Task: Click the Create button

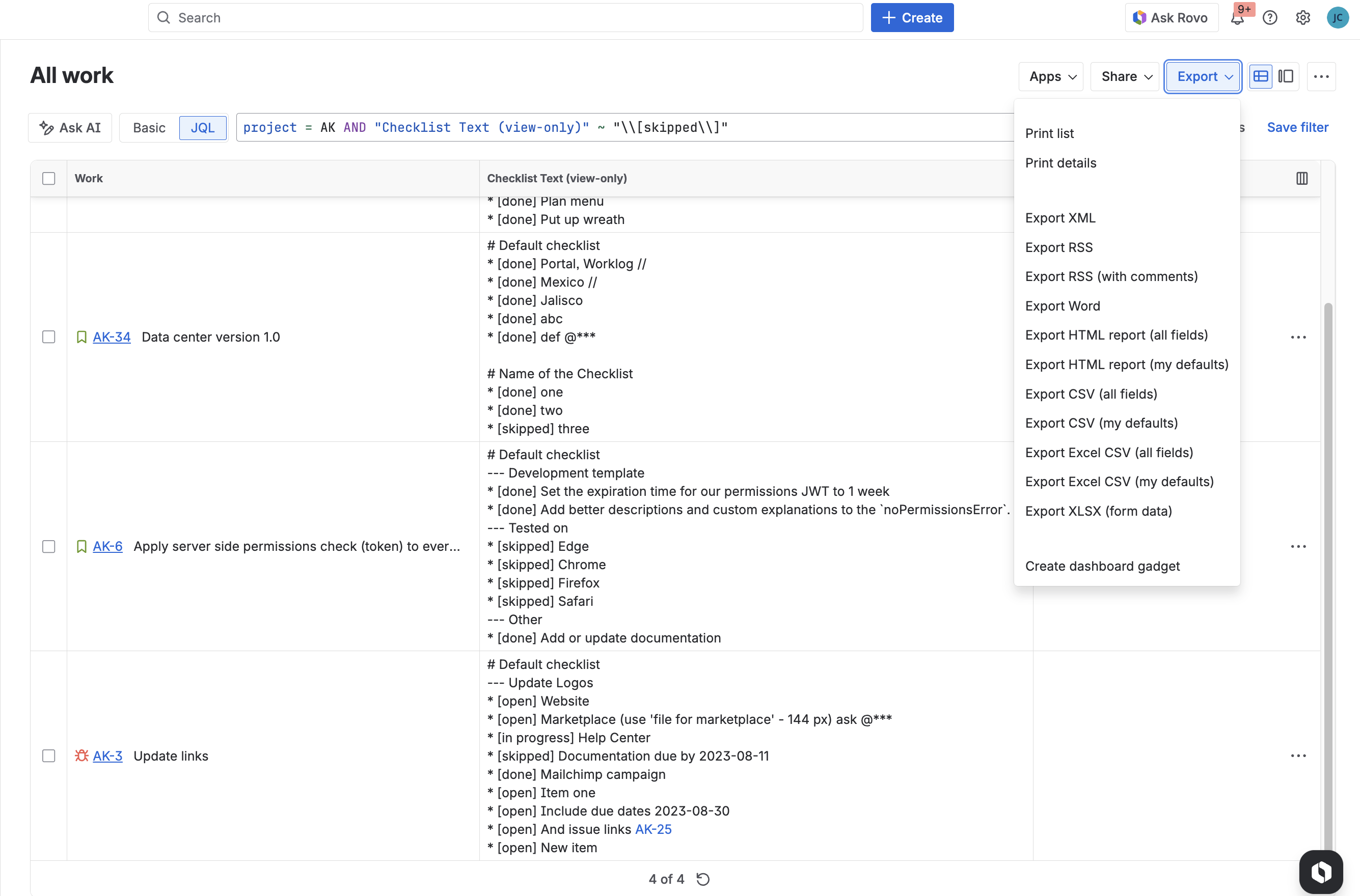Action: pyautogui.click(x=912, y=18)
